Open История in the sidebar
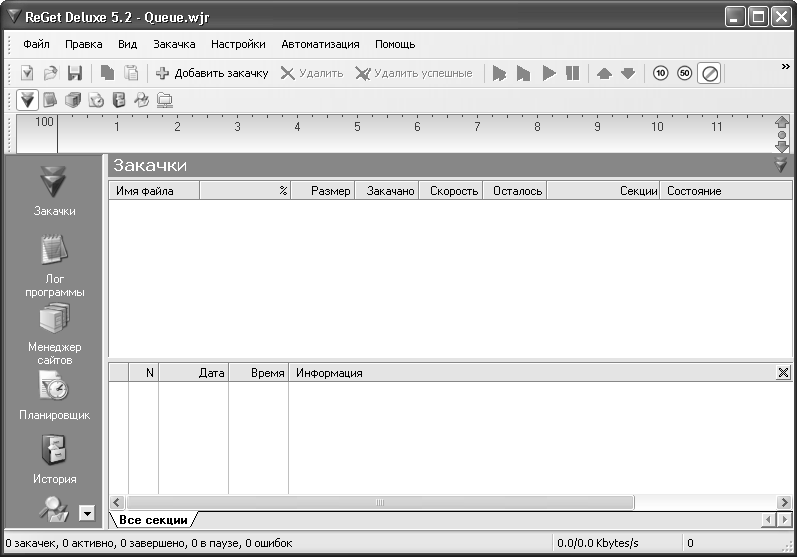Image resolution: width=797 pixels, height=557 pixels. [54, 459]
